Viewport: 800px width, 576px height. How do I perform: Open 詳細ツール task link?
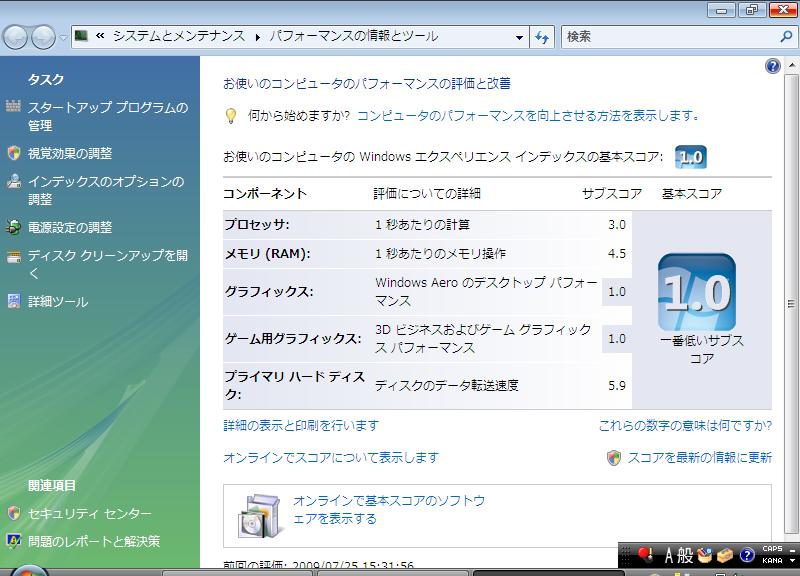[58, 302]
